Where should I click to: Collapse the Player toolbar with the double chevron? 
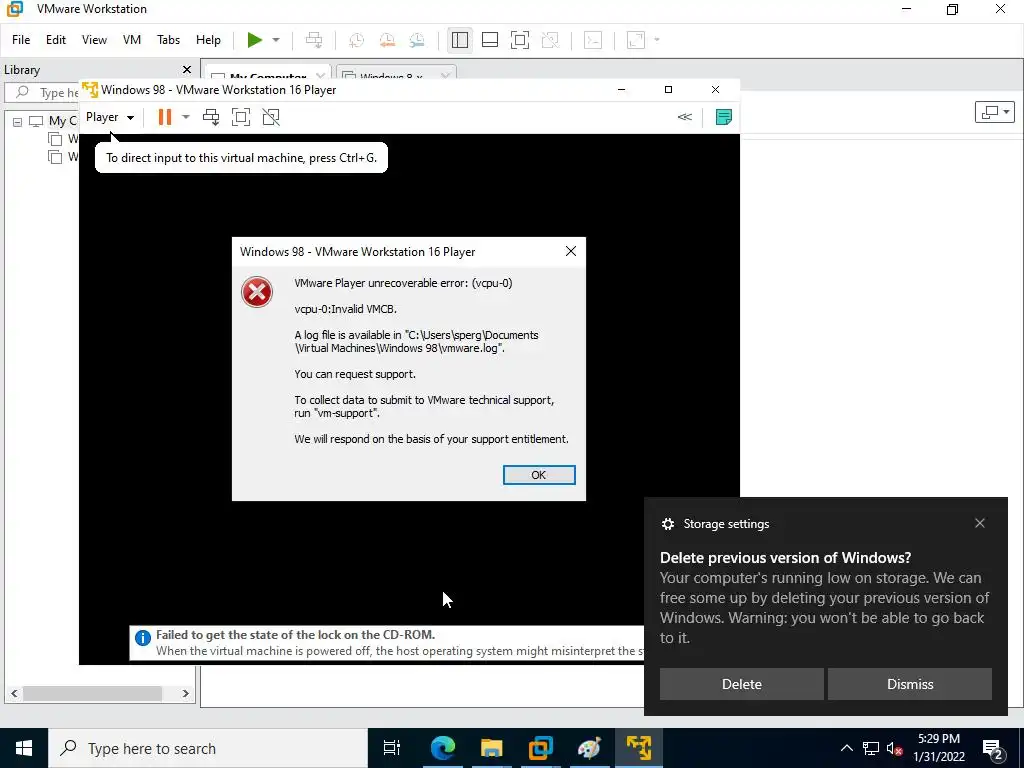(684, 117)
